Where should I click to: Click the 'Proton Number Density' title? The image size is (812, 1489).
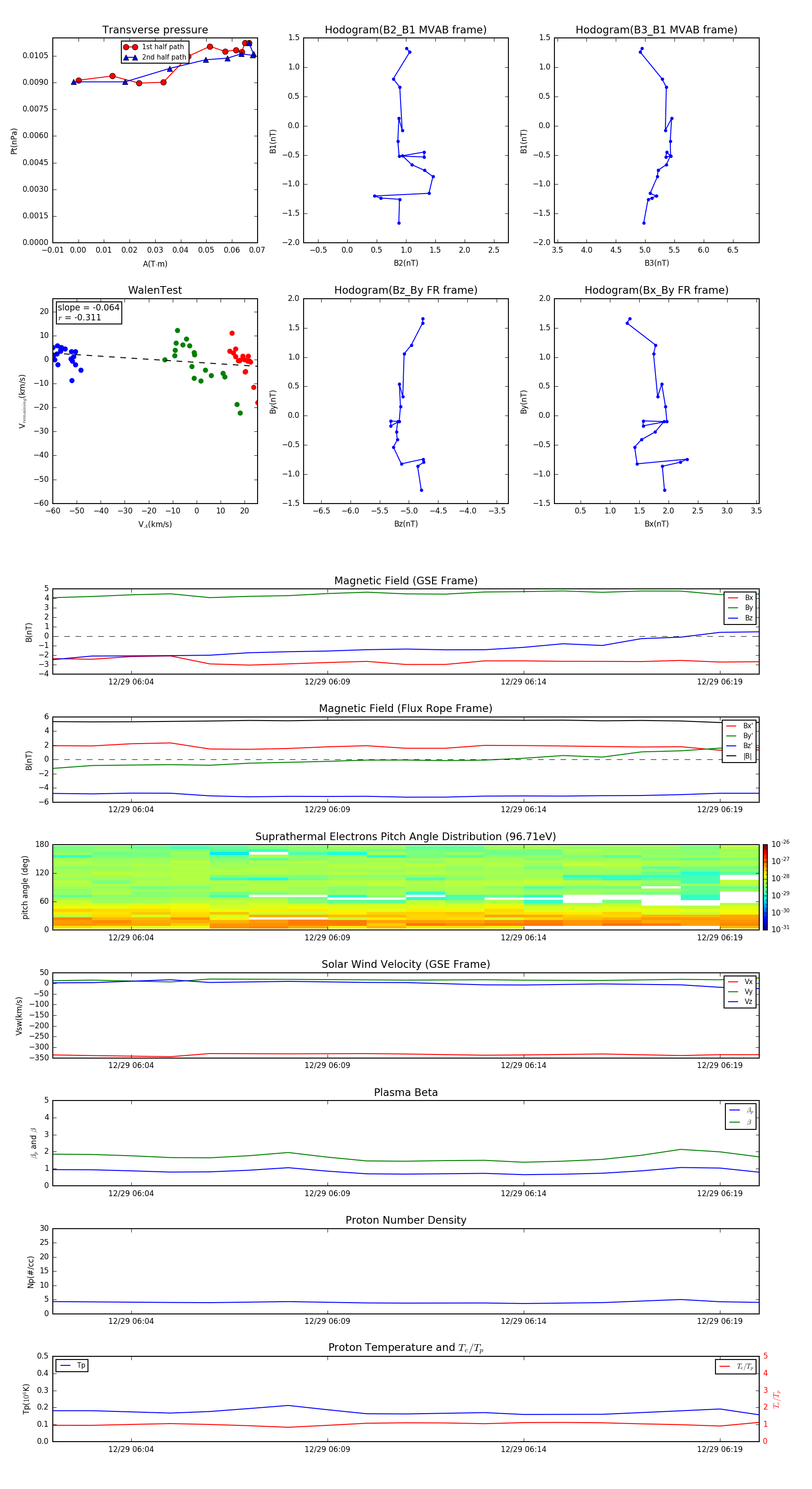406,1220
